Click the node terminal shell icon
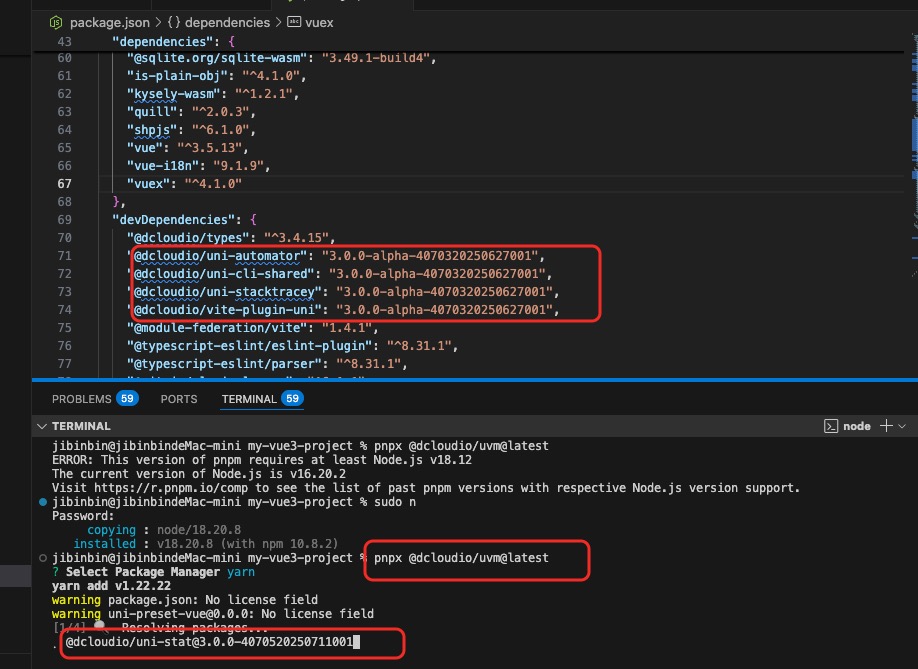Image resolution: width=918 pixels, height=669 pixels. (831, 426)
